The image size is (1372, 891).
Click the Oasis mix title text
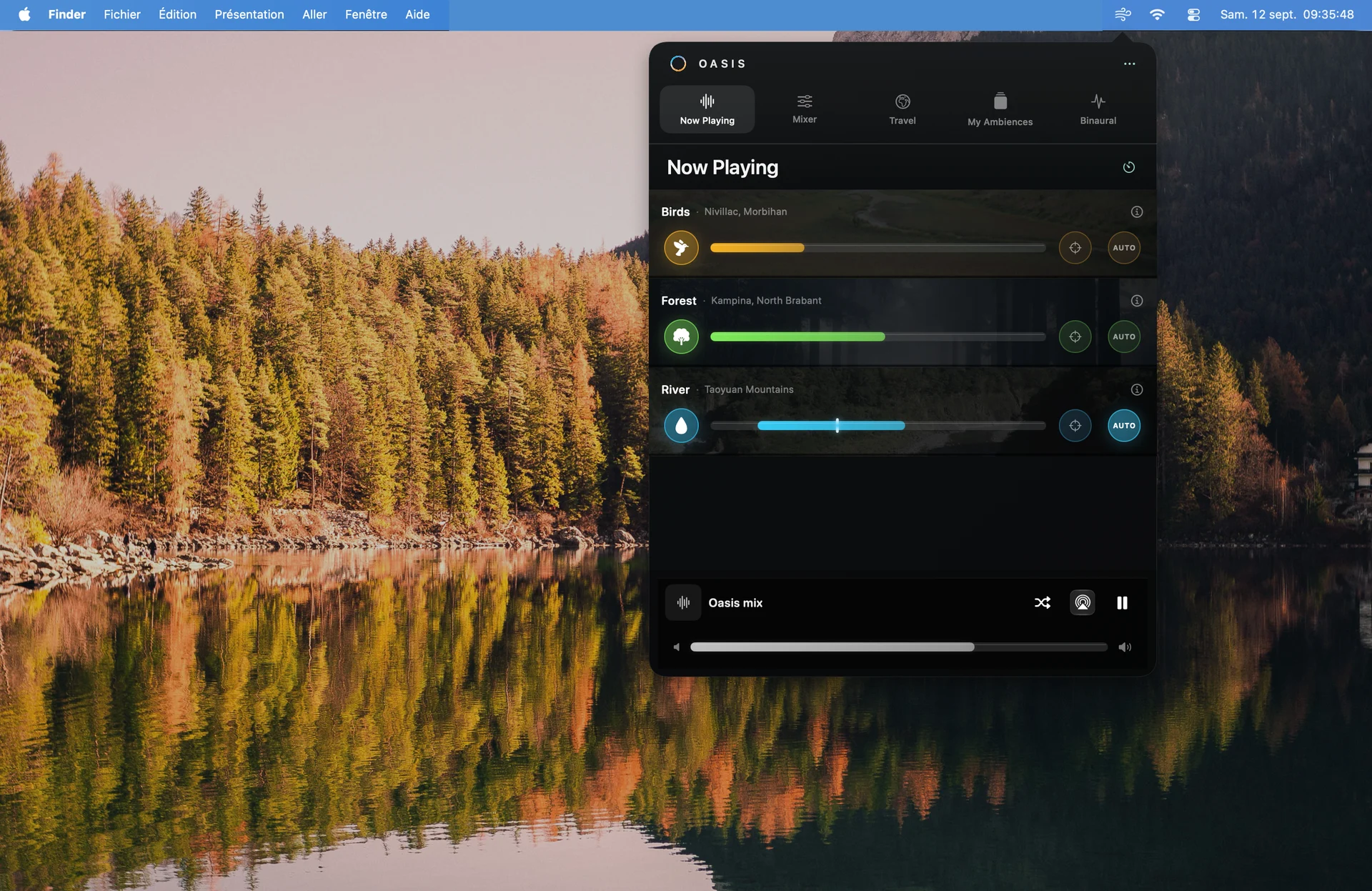click(x=735, y=603)
